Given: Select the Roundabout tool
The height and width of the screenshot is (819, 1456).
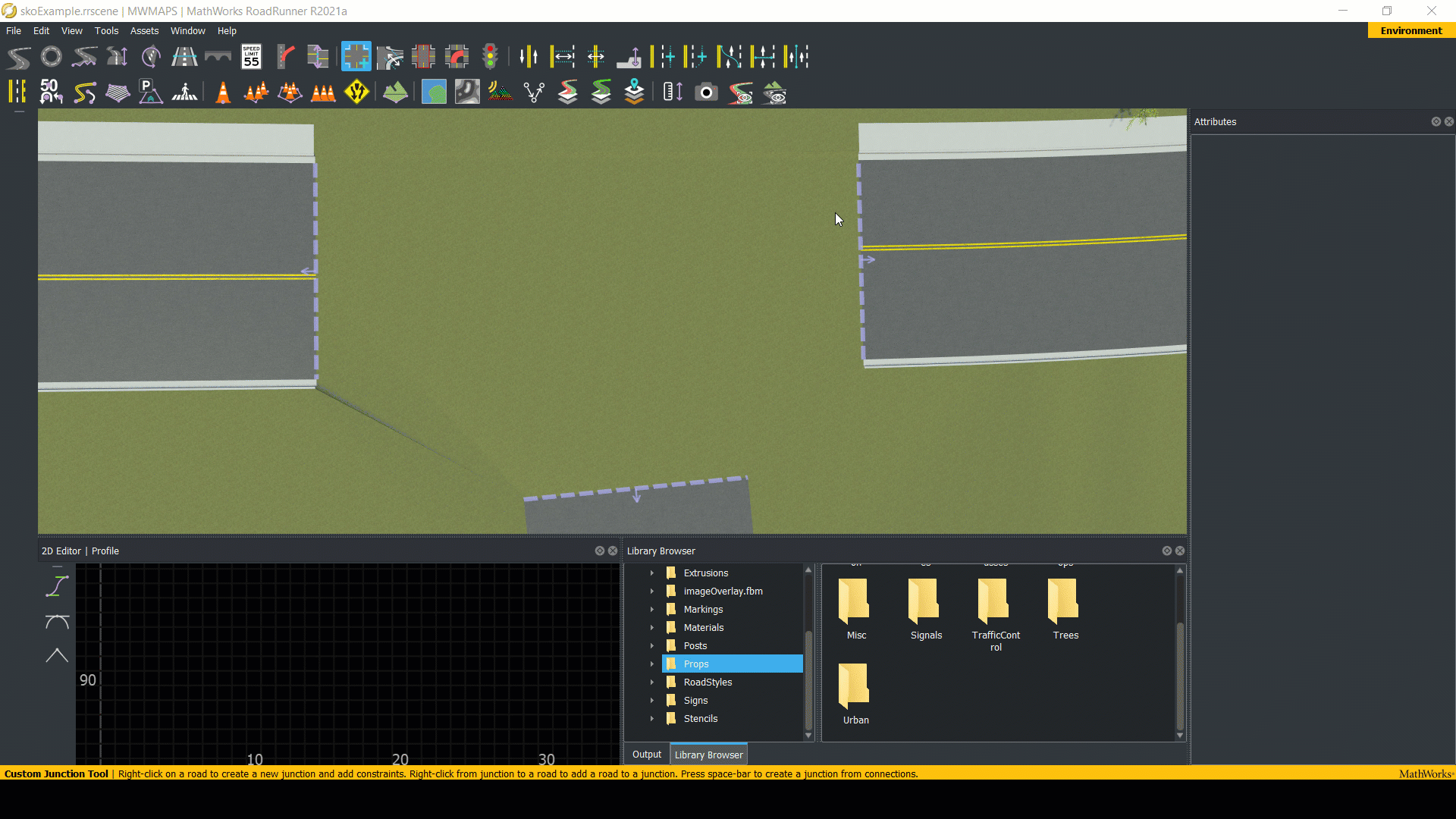Looking at the screenshot, I should [52, 57].
